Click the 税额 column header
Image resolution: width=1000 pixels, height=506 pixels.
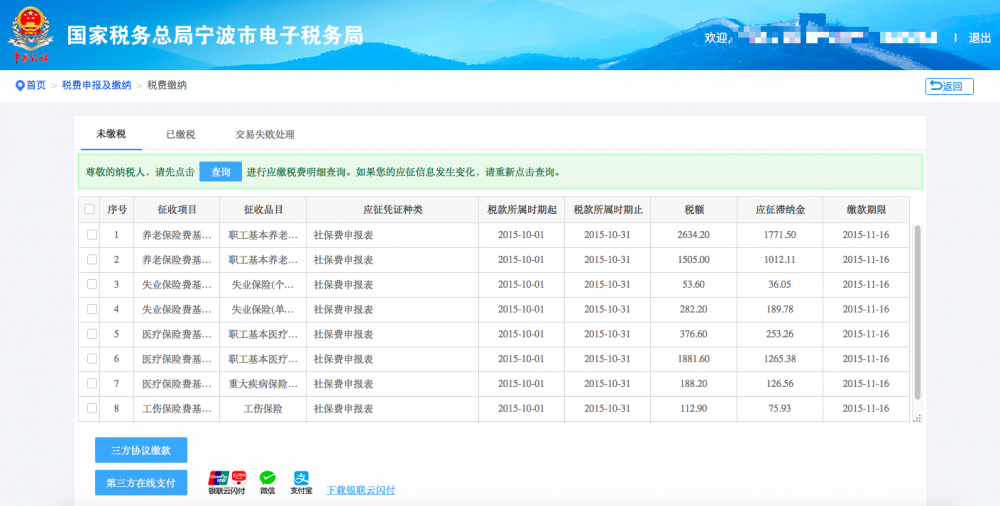point(694,209)
